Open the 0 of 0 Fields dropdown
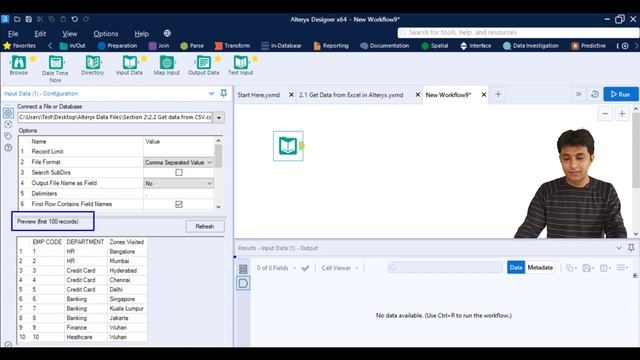Image resolution: width=640 pixels, height=360 pixels. [x=276, y=268]
